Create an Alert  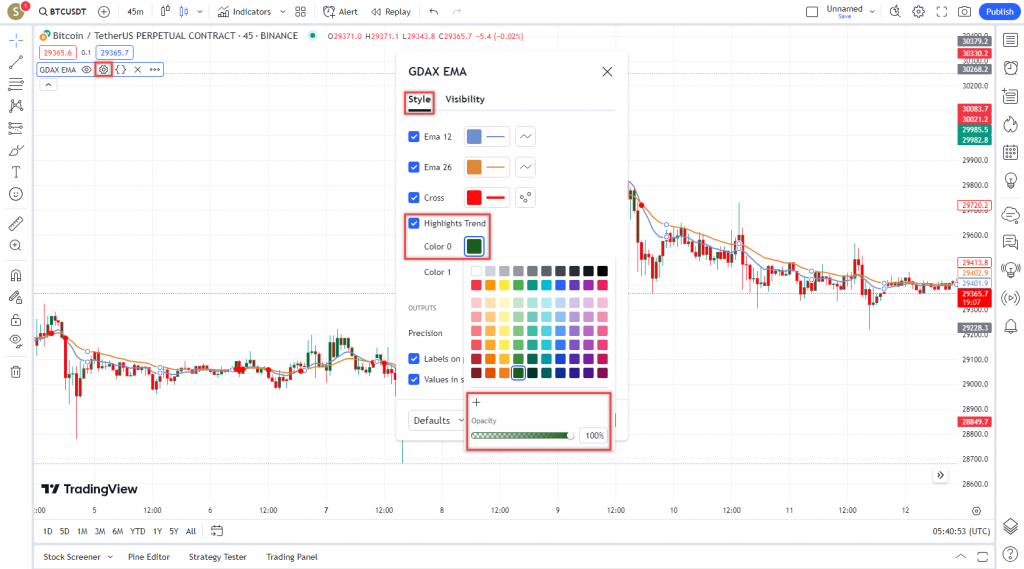coord(341,12)
